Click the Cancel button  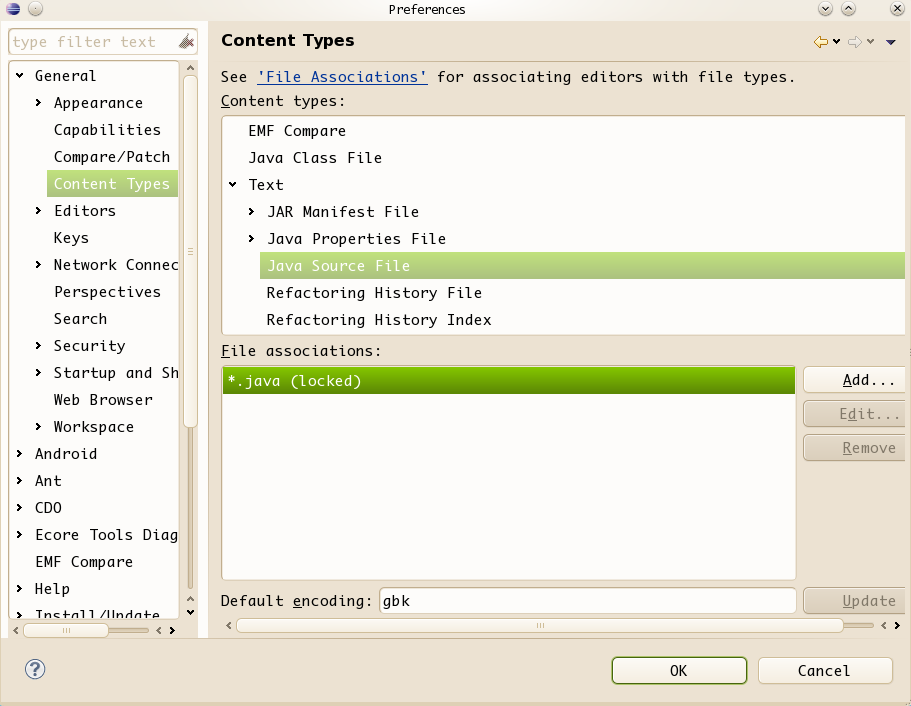pos(824,670)
